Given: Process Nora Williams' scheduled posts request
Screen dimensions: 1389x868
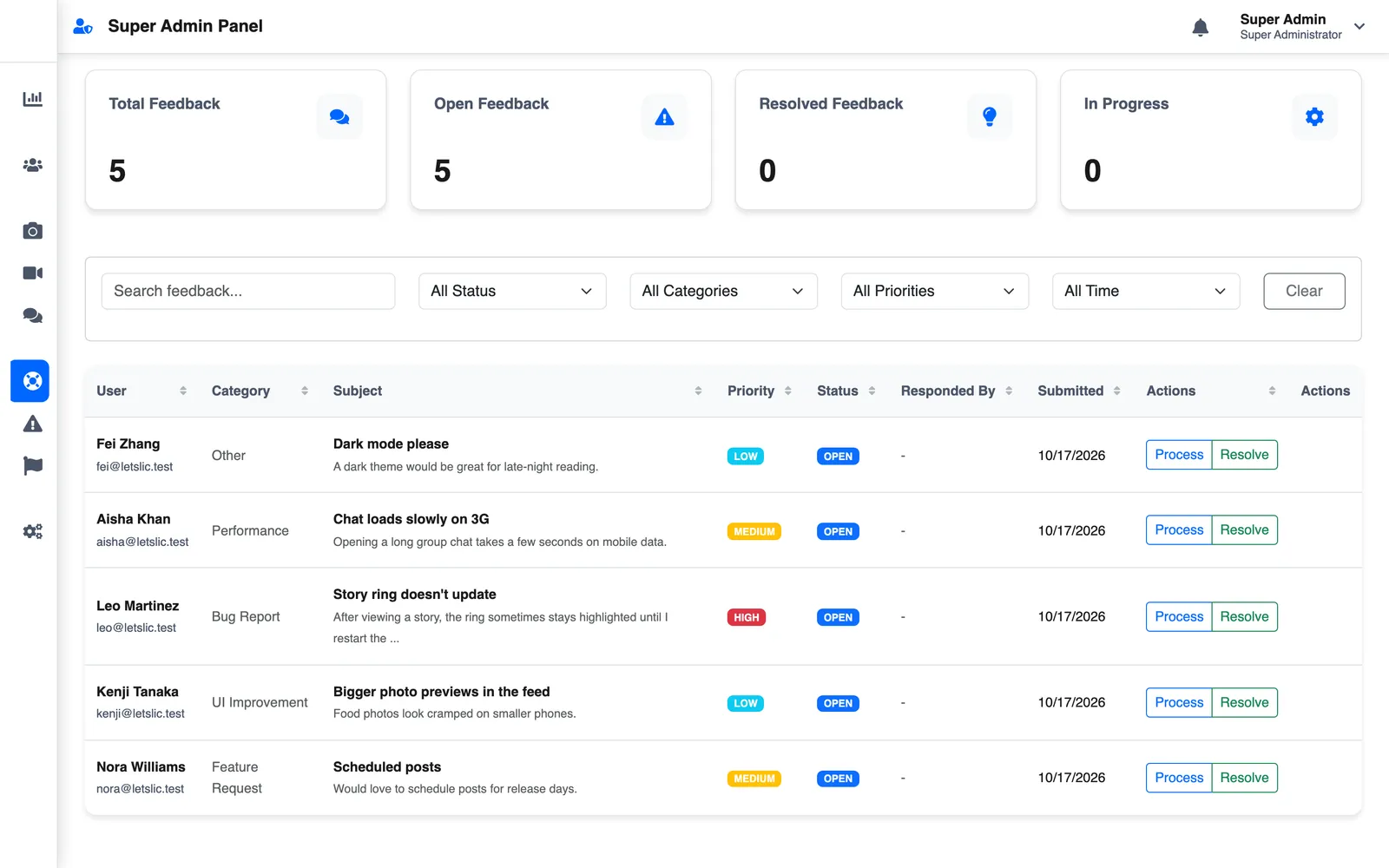Looking at the screenshot, I should (x=1179, y=779).
